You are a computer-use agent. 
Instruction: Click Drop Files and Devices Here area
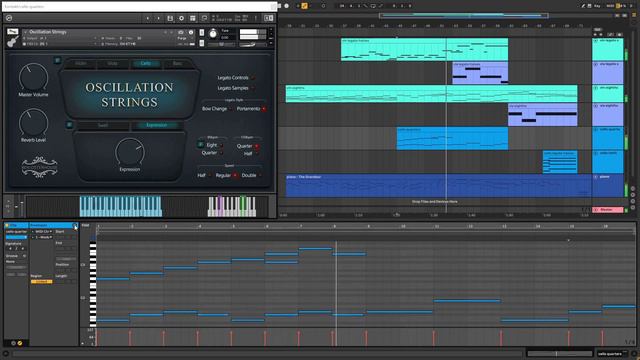434,202
